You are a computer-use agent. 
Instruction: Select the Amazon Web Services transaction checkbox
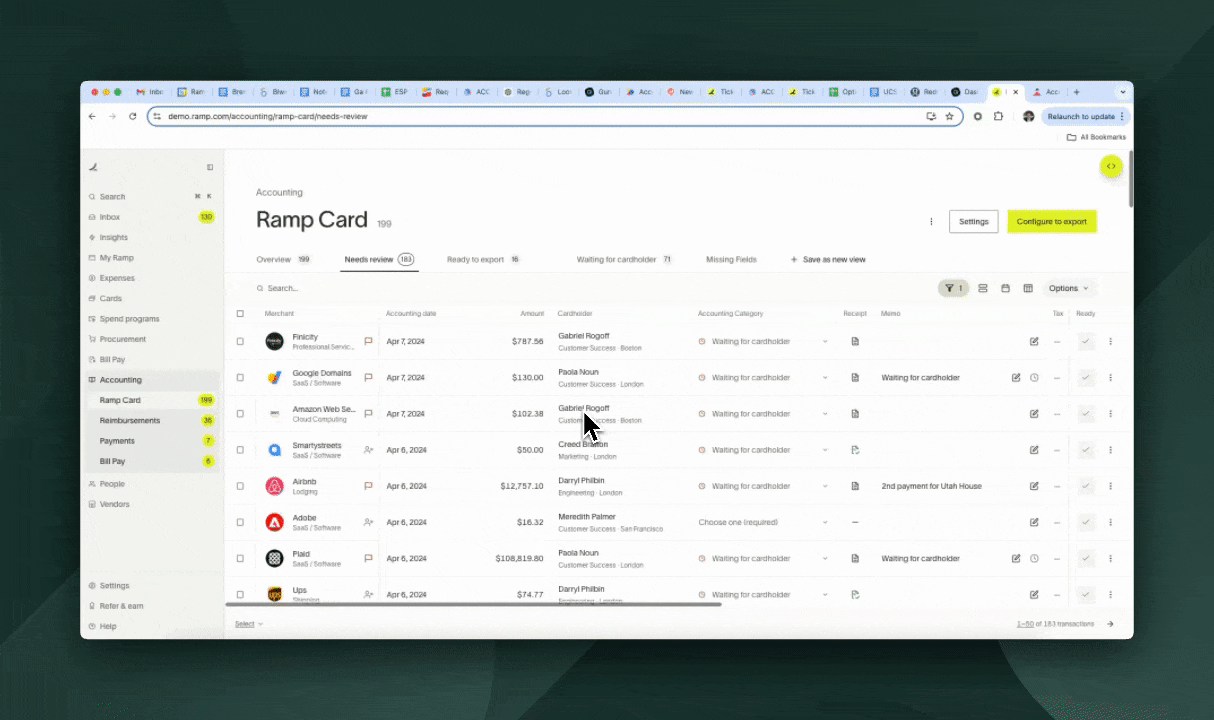click(240, 413)
